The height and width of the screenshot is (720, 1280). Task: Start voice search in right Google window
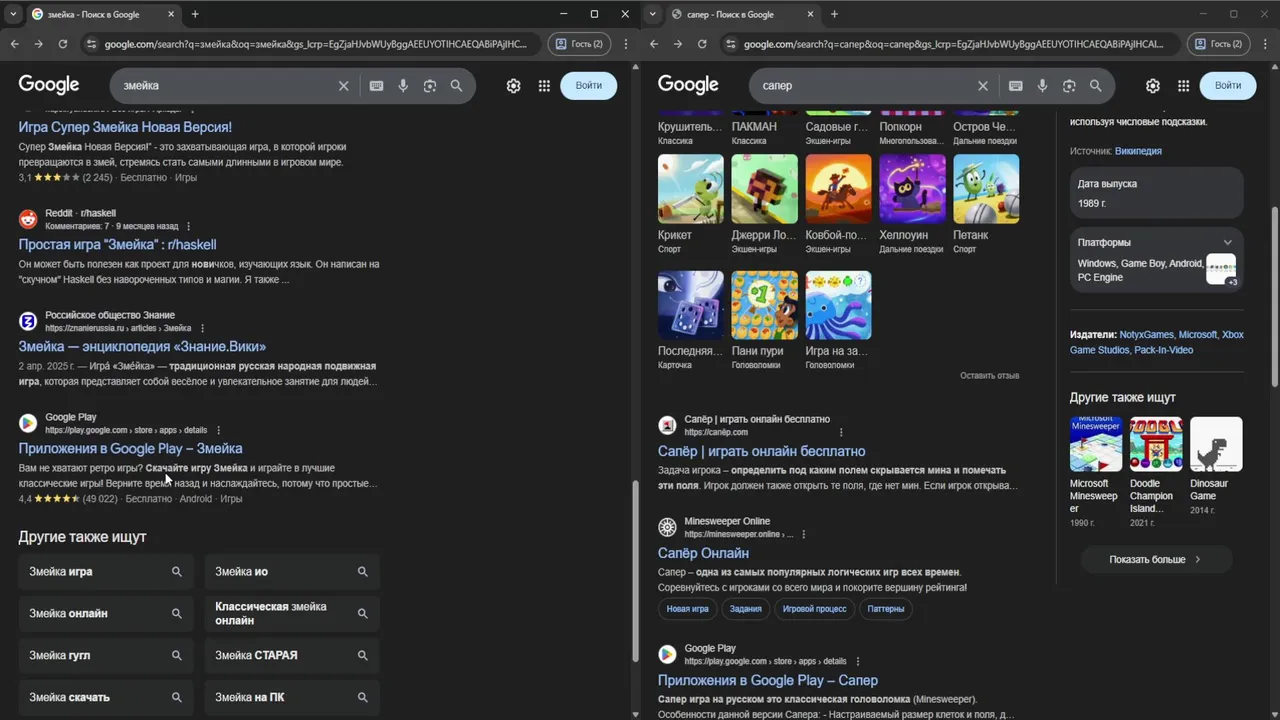(1042, 86)
